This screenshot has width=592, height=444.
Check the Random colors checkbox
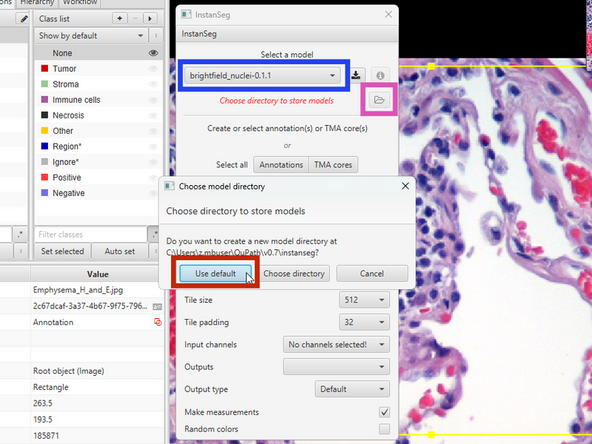coord(384,429)
